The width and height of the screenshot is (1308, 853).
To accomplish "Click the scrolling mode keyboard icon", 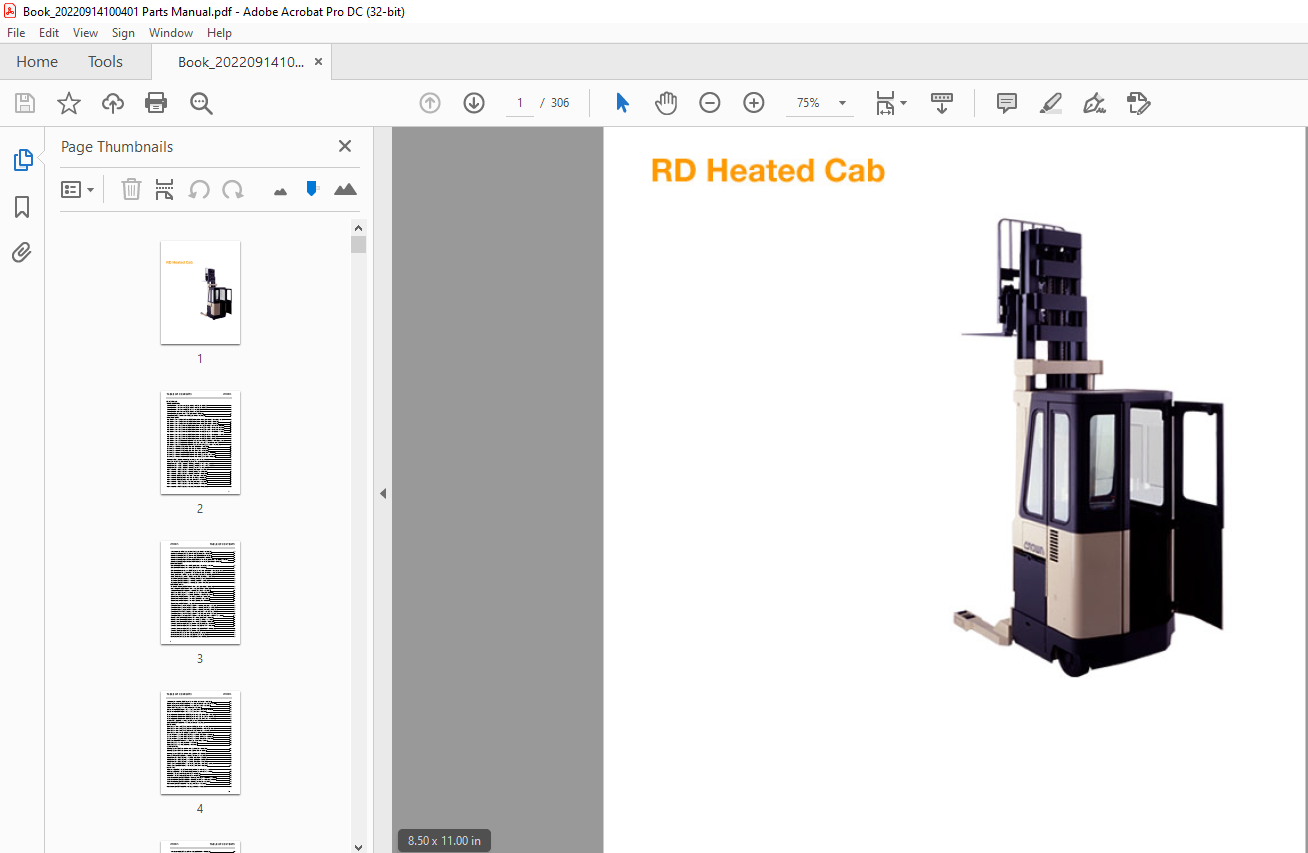I will pos(942,103).
